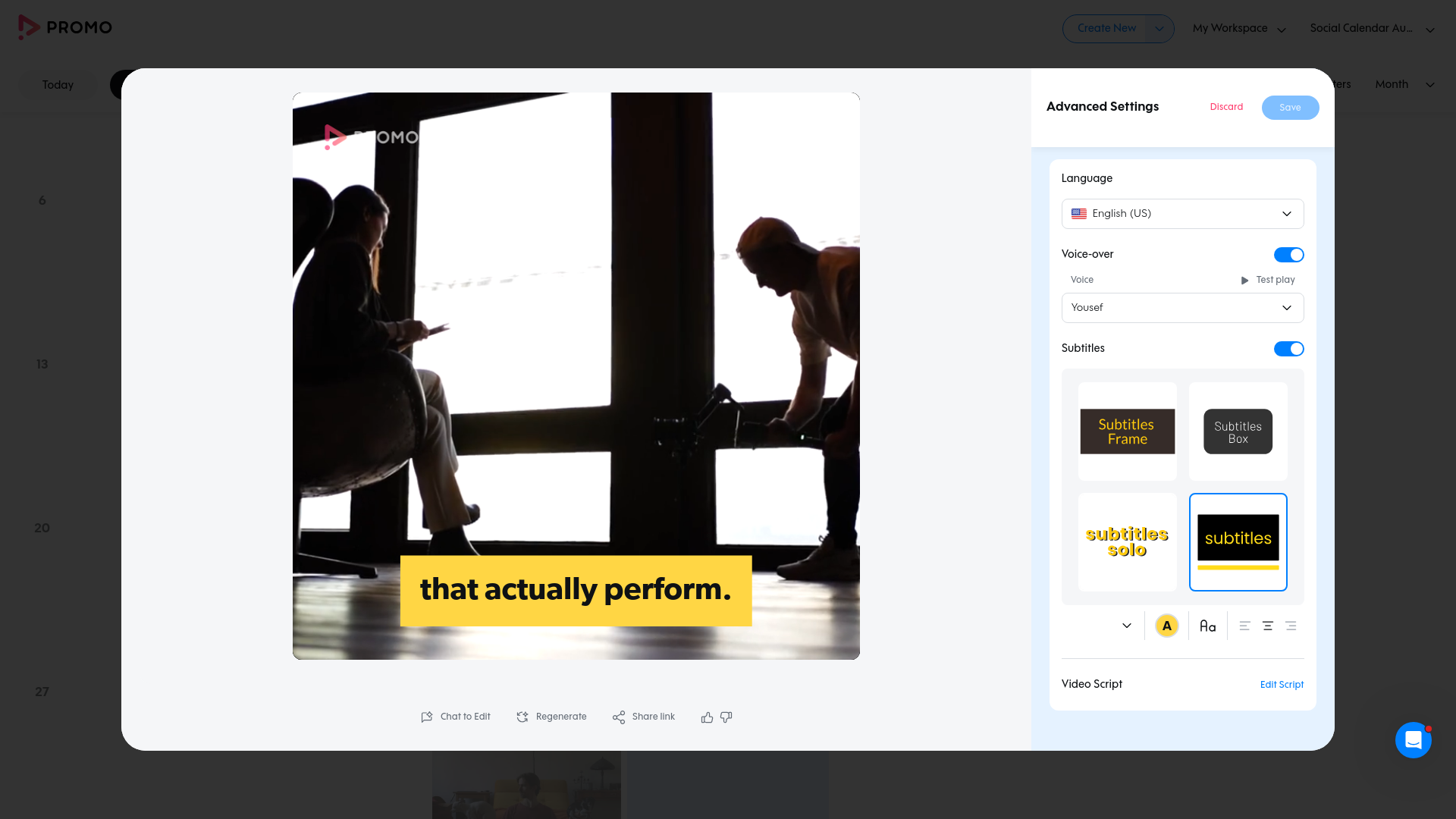1456x819 pixels.
Task: Click the Discard button
Action: coord(1226,107)
